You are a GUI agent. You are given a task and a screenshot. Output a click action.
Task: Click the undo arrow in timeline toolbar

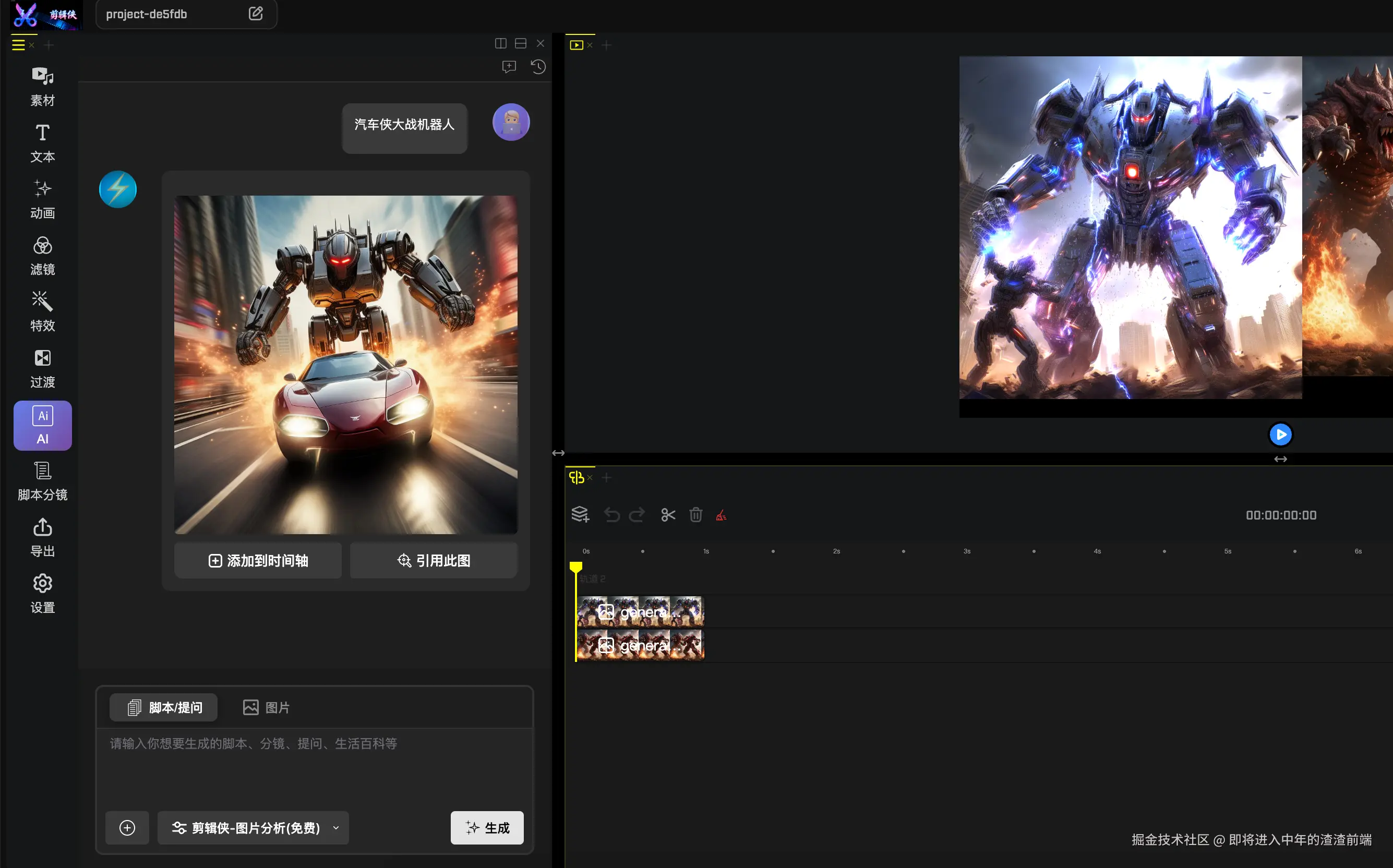(611, 515)
